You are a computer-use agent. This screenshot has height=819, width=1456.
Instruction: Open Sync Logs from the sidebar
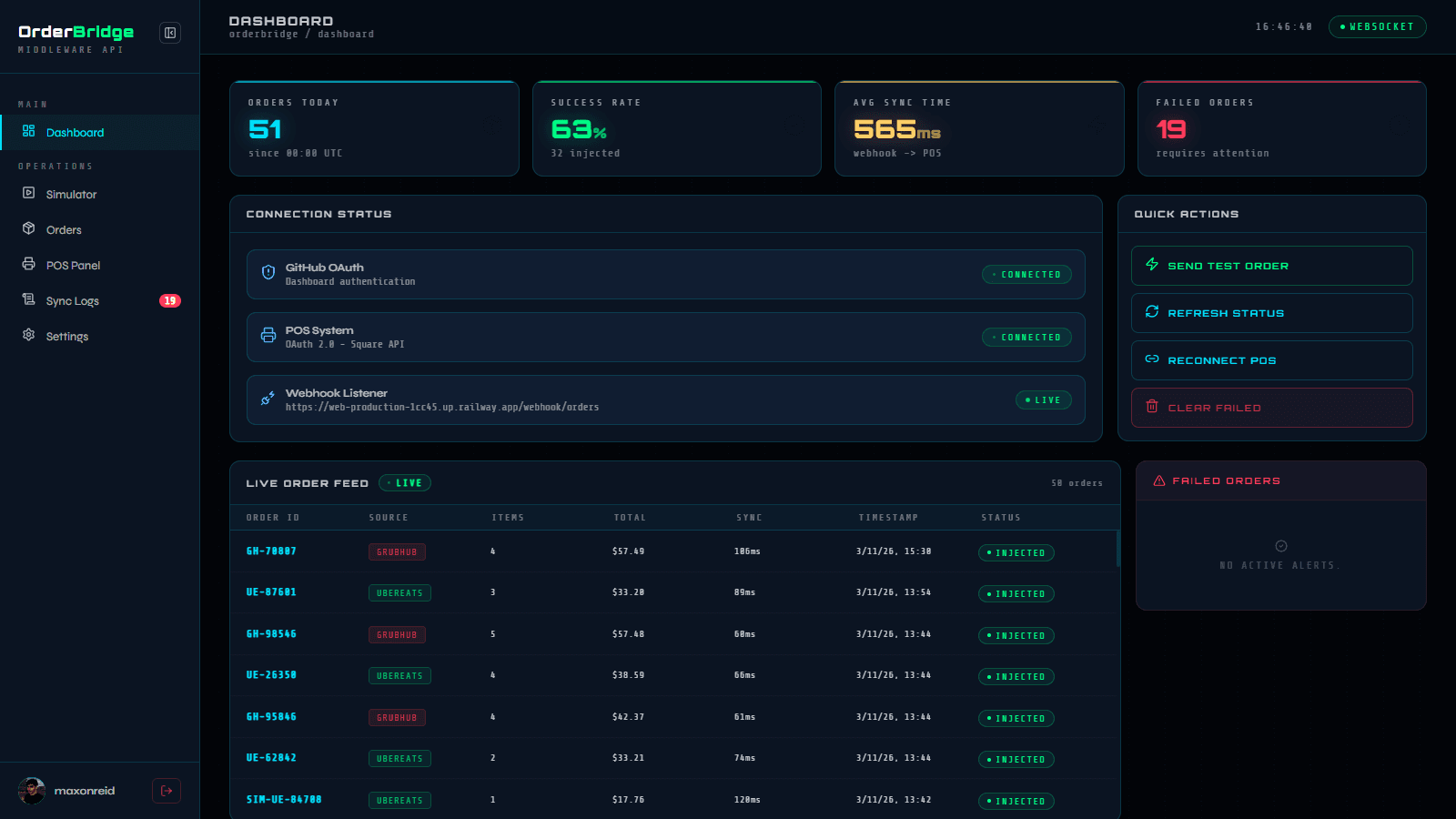pyautogui.click(x=71, y=300)
